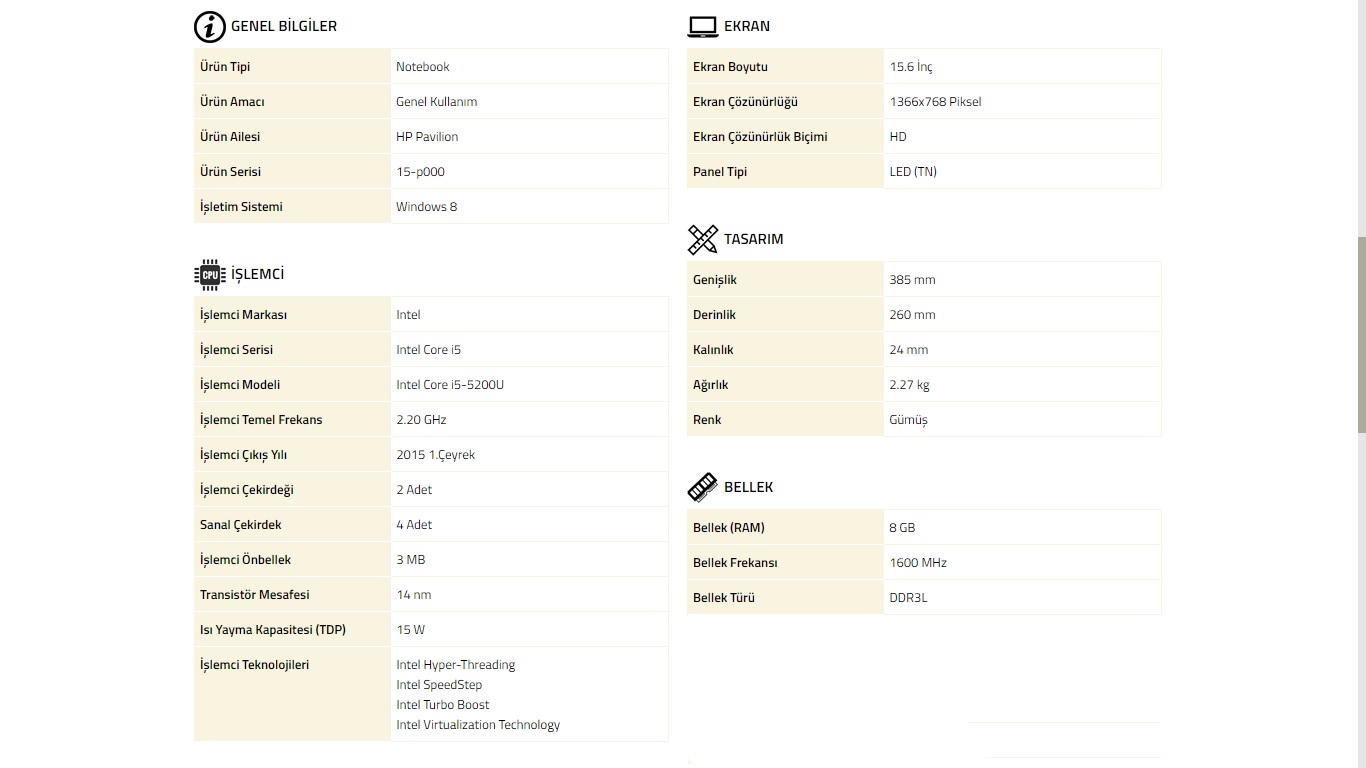
Task: Click the BELLEK section heading text
Action: click(748, 487)
